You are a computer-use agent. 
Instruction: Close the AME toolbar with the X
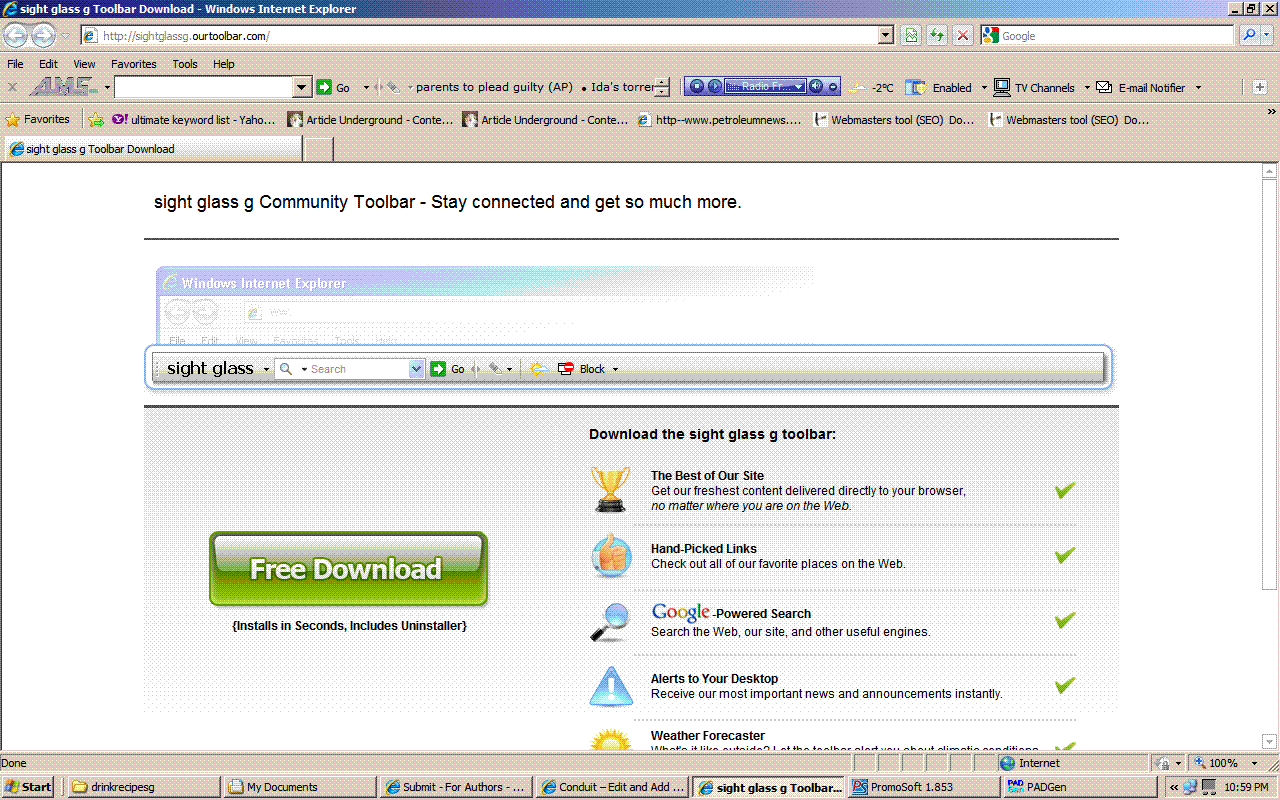[x=12, y=88]
